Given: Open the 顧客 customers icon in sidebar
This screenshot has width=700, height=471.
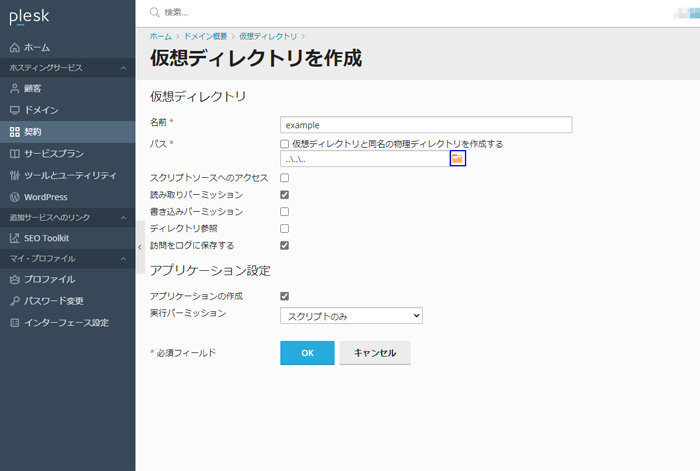Looking at the screenshot, I should (15, 88).
